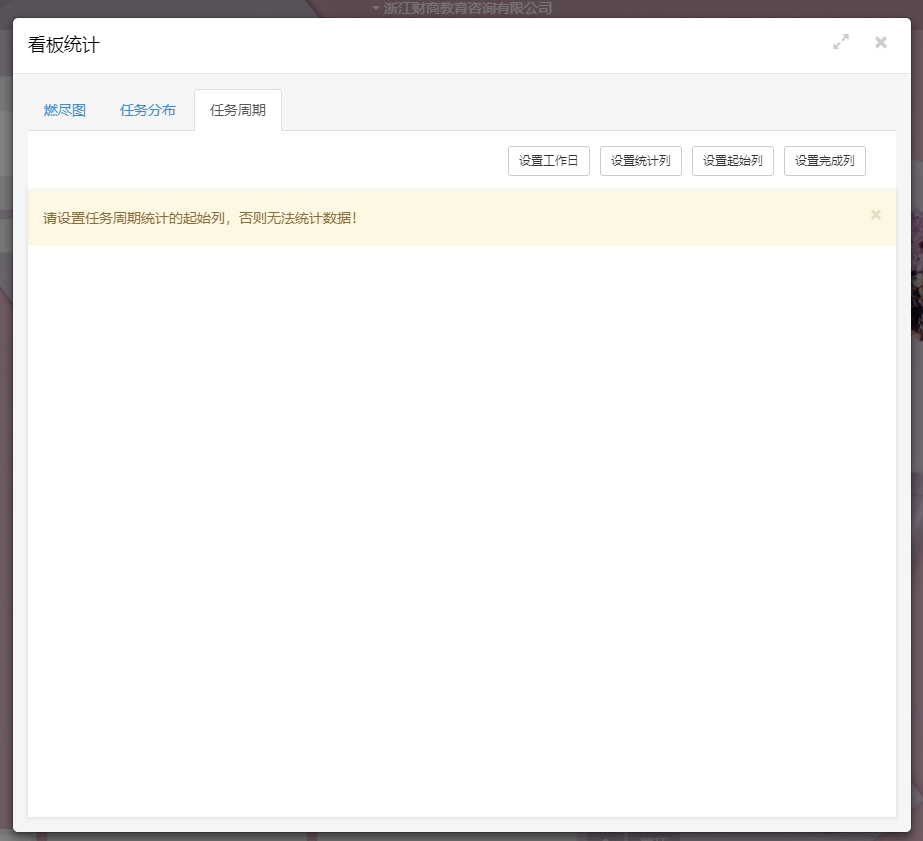Switch to the 燃尽图 tab

(x=64, y=110)
